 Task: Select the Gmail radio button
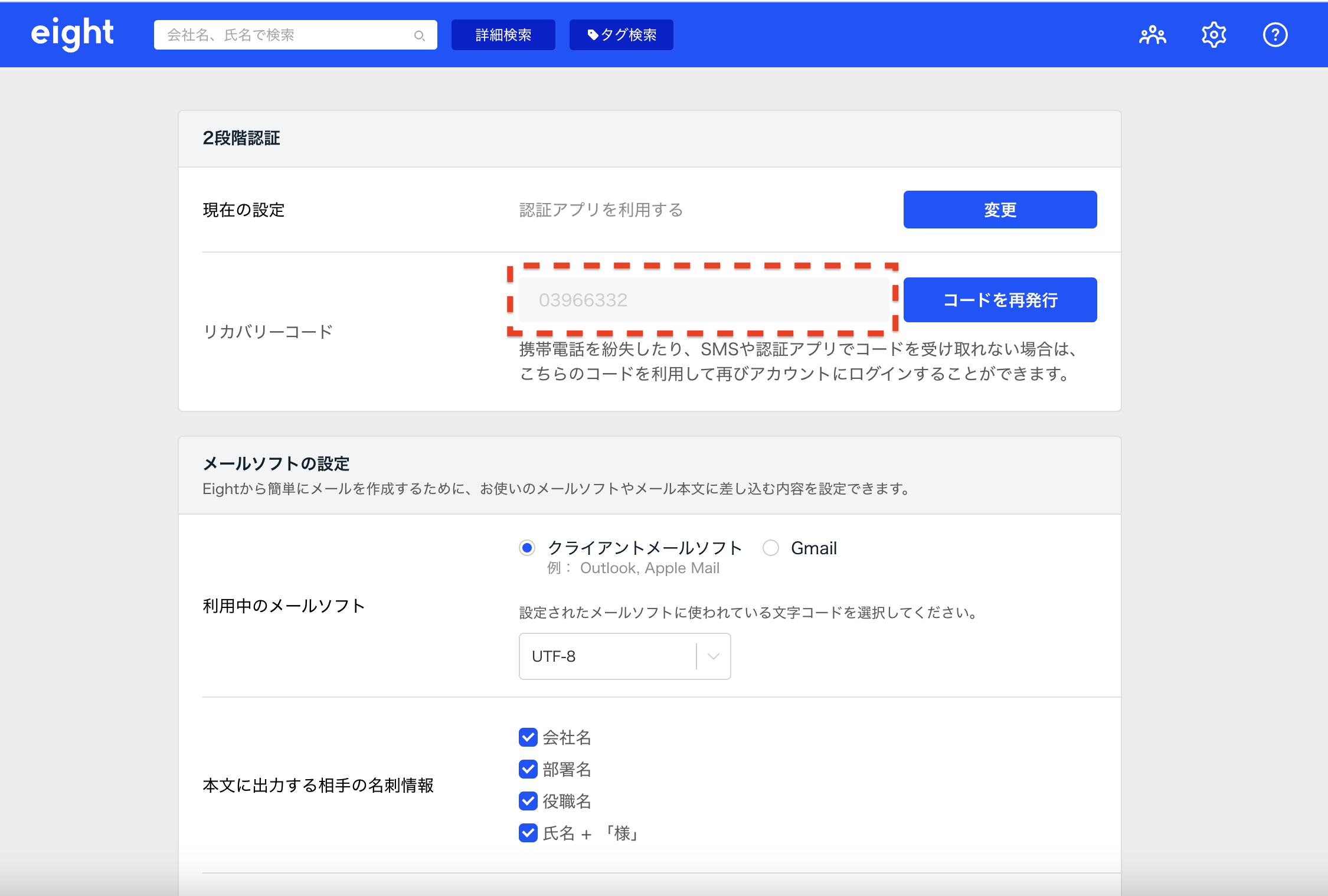pyautogui.click(x=770, y=548)
